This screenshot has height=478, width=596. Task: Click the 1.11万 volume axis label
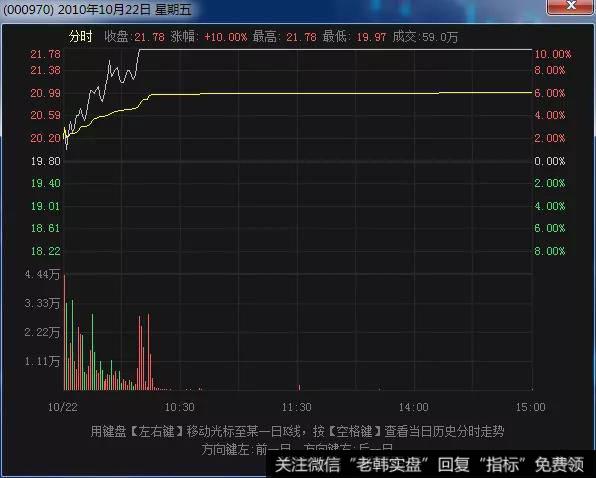(42, 361)
